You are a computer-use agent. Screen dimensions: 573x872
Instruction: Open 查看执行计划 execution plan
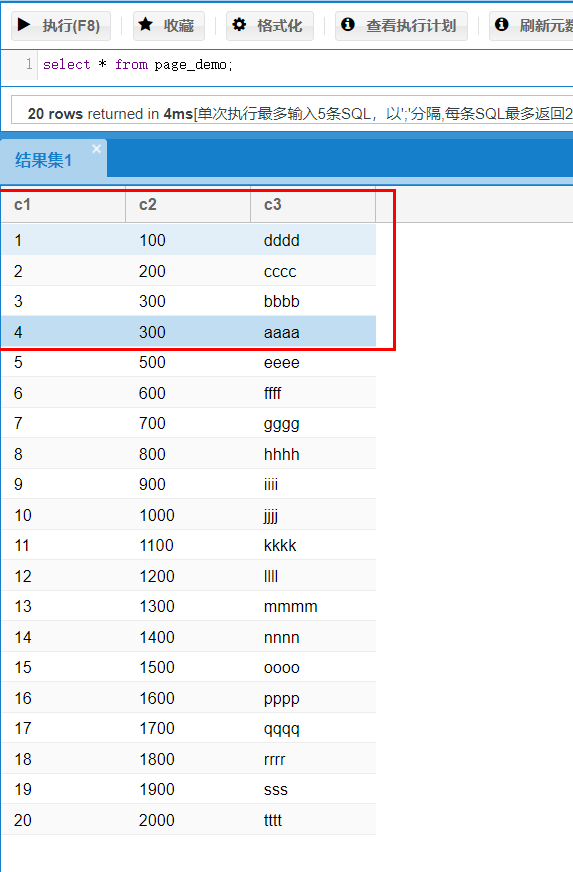(x=401, y=26)
